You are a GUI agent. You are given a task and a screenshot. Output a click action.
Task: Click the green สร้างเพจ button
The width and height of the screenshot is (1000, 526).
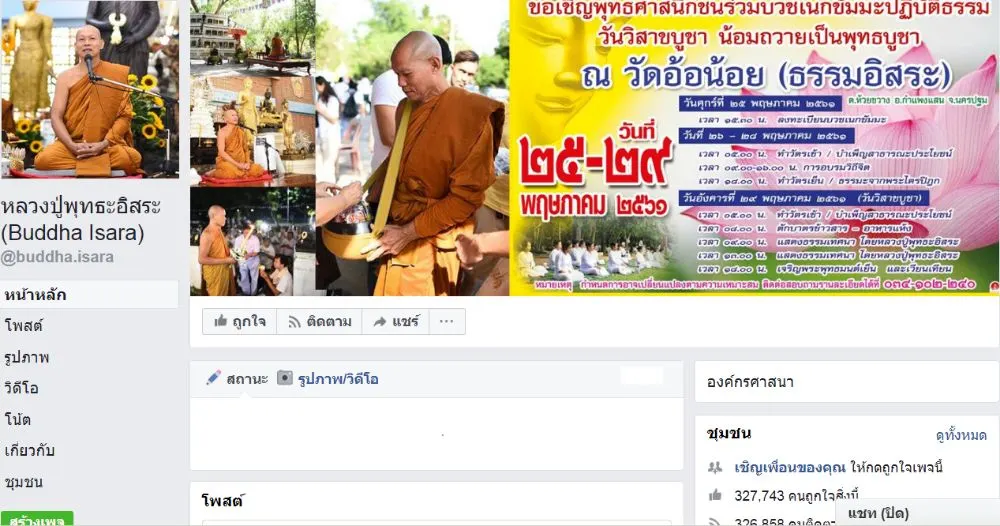(x=37, y=519)
